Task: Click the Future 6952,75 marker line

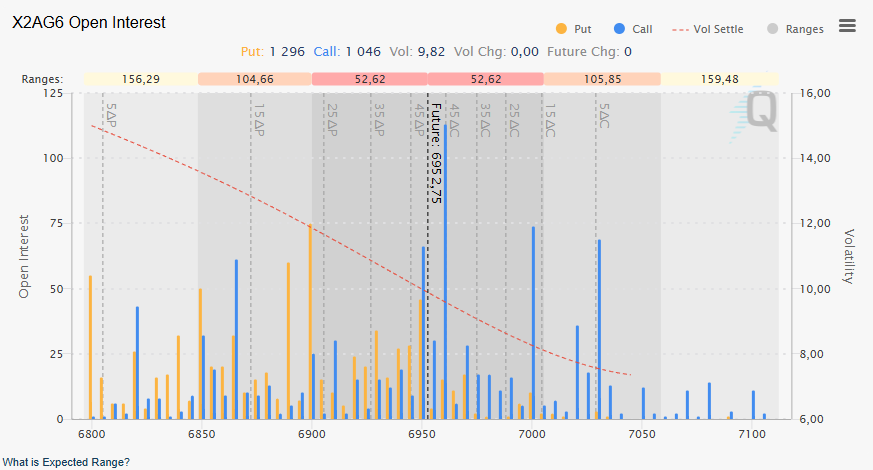Action: (428, 250)
